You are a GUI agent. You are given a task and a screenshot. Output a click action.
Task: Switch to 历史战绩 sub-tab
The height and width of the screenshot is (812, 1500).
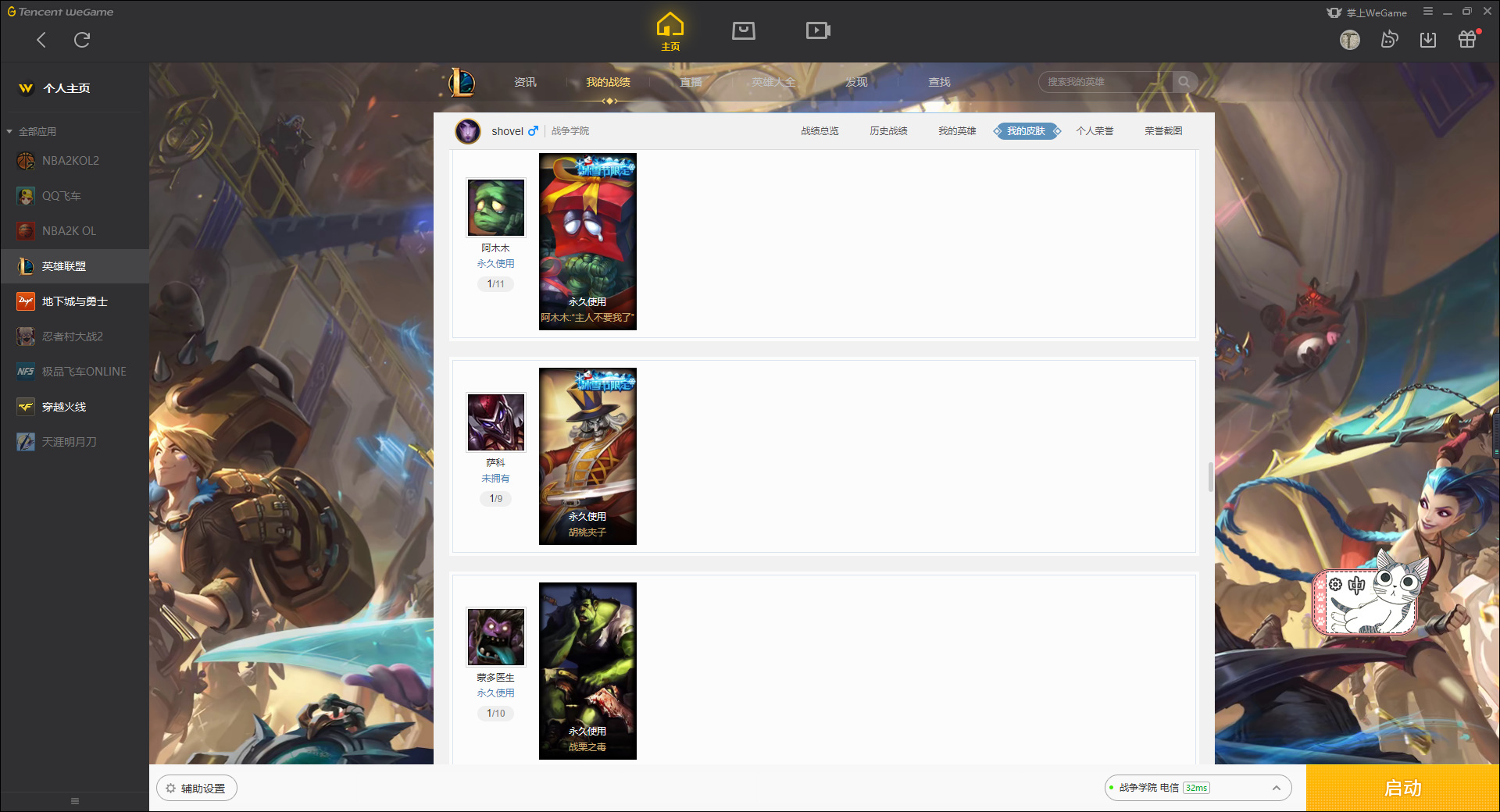[888, 131]
